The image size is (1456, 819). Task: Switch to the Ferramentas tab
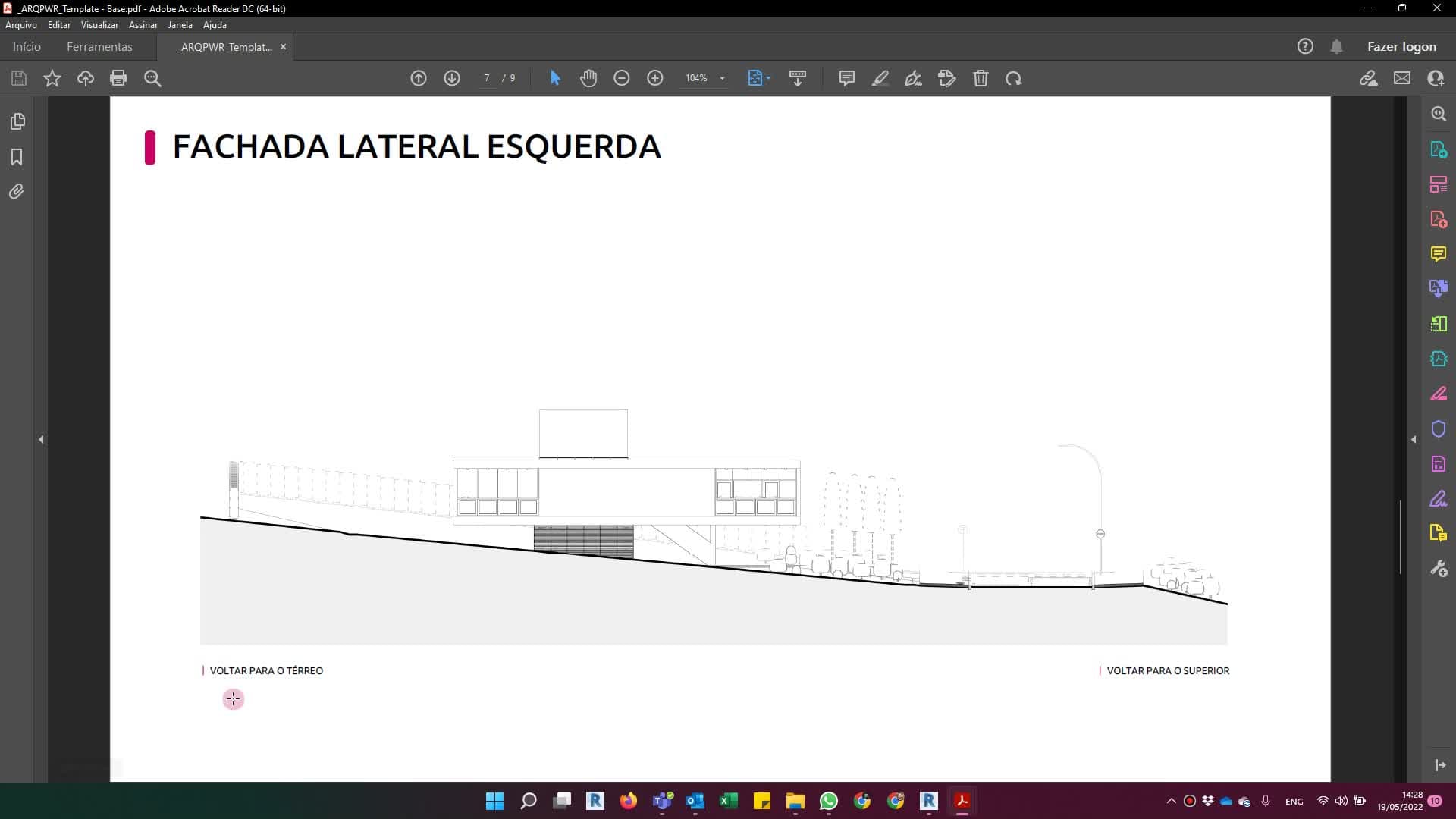click(x=99, y=46)
